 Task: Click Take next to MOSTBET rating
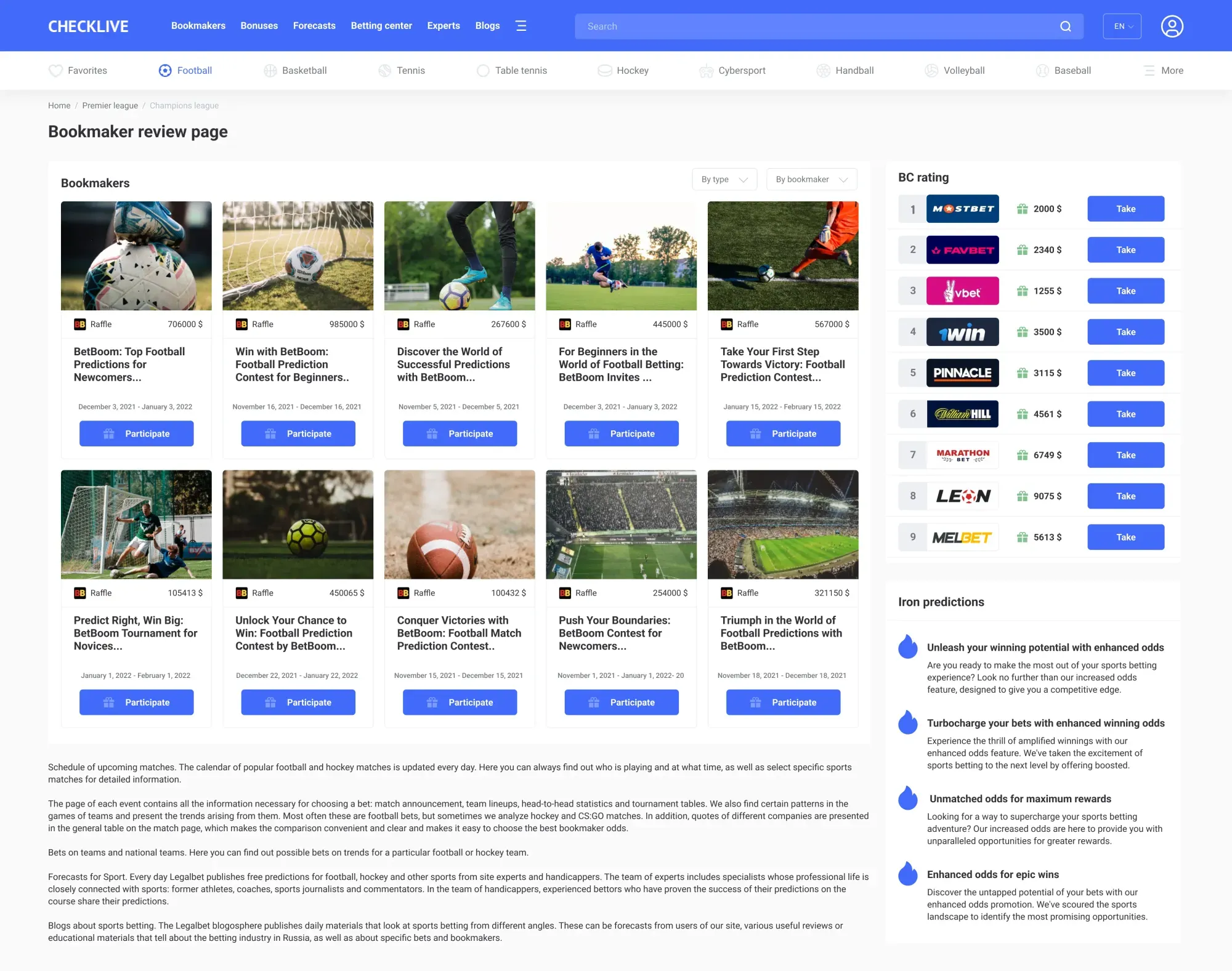[1125, 209]
